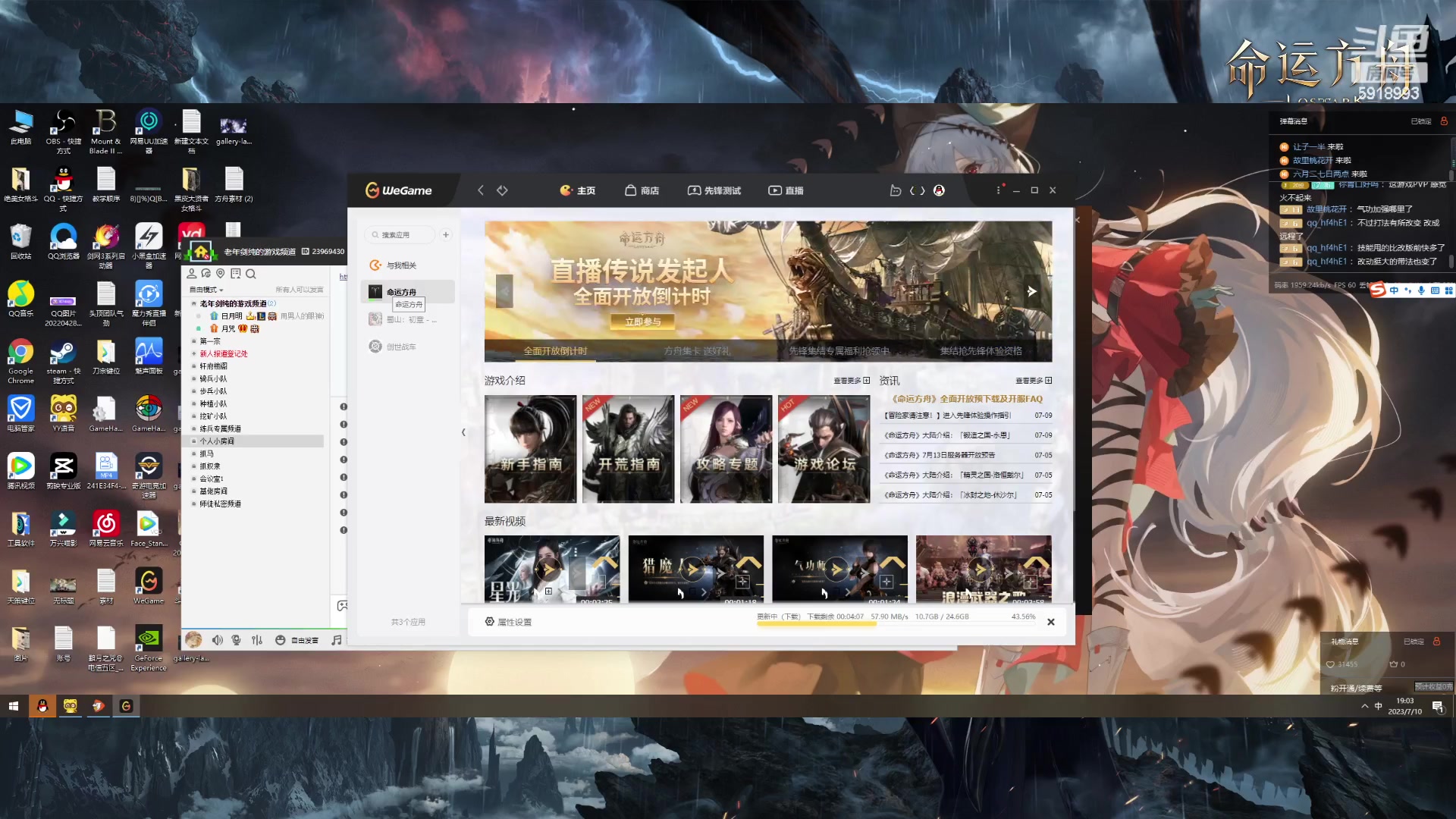Open the WeGame assistant robot icon
Screen dimensions: 1456x819
[x=896, y=190]
